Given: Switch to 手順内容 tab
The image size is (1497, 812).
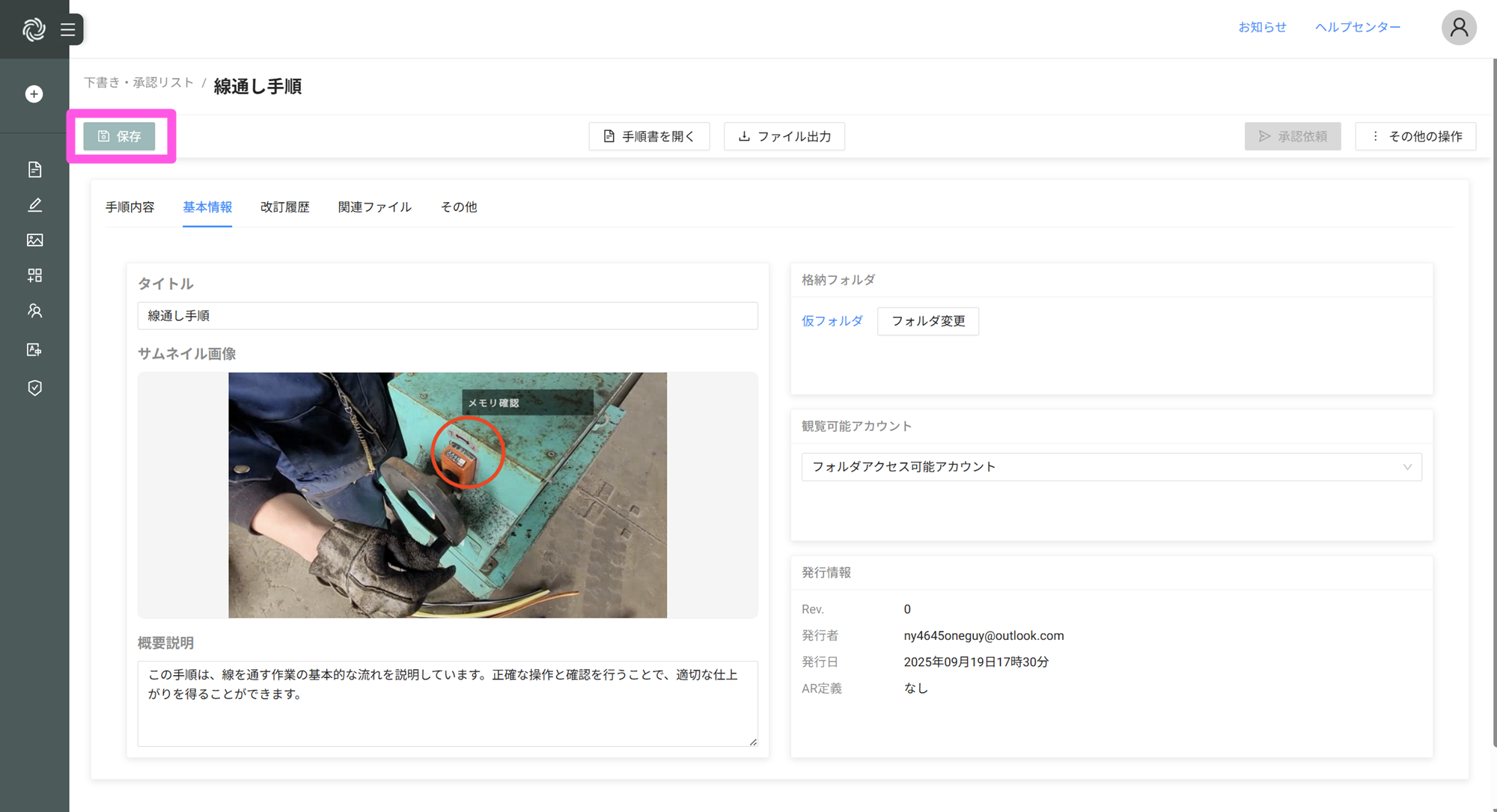Looking at the screenshot, I should (x=129, y=207).
